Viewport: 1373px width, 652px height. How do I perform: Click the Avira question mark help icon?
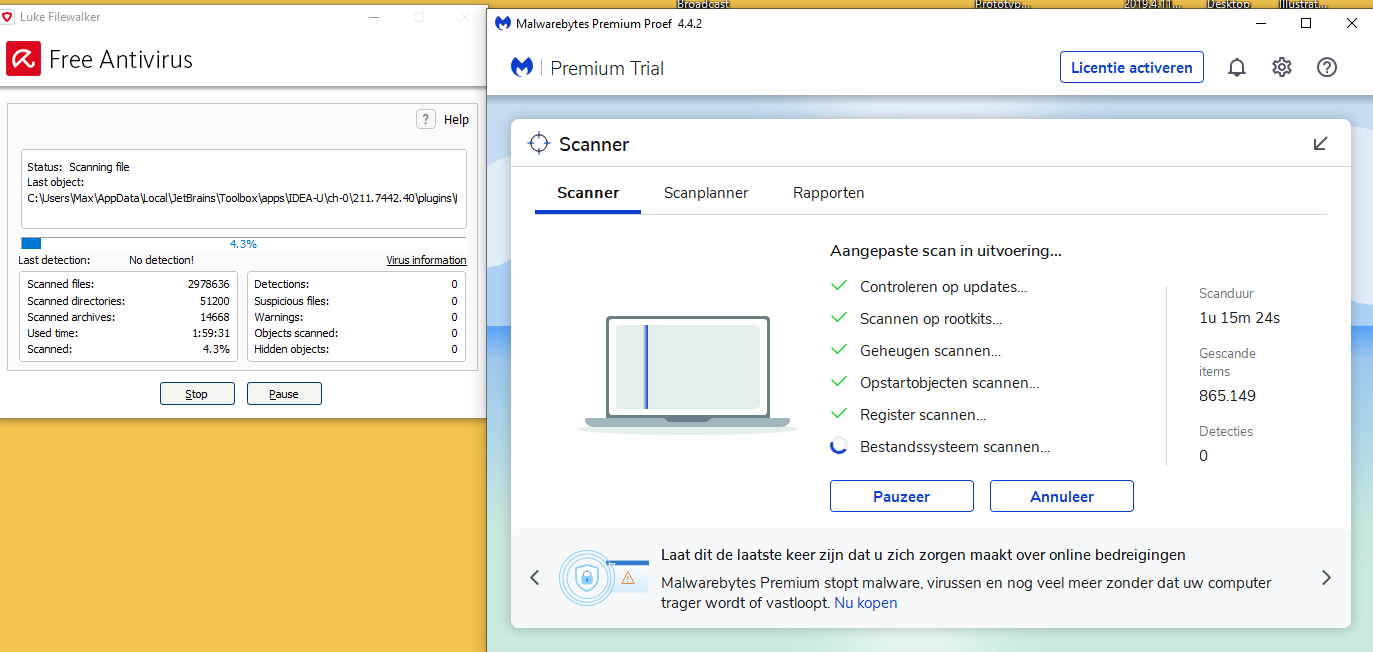(x=426, y=119)
